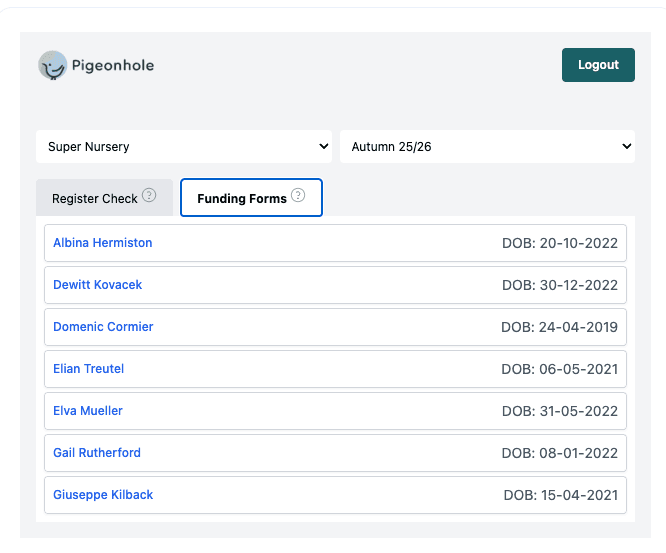Select the Funding Forms tab

click(242, 198)
